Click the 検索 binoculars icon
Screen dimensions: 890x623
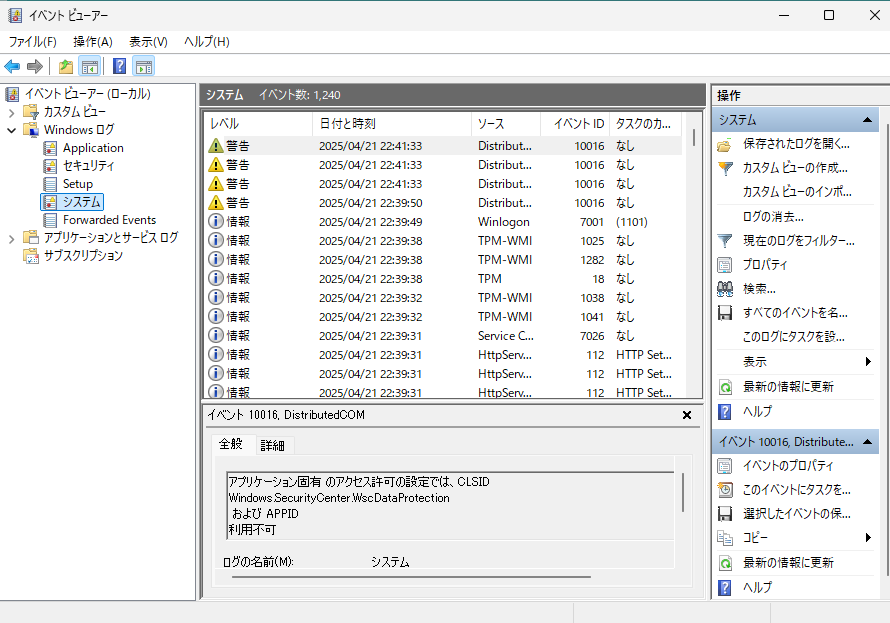[x=725, y=289]
